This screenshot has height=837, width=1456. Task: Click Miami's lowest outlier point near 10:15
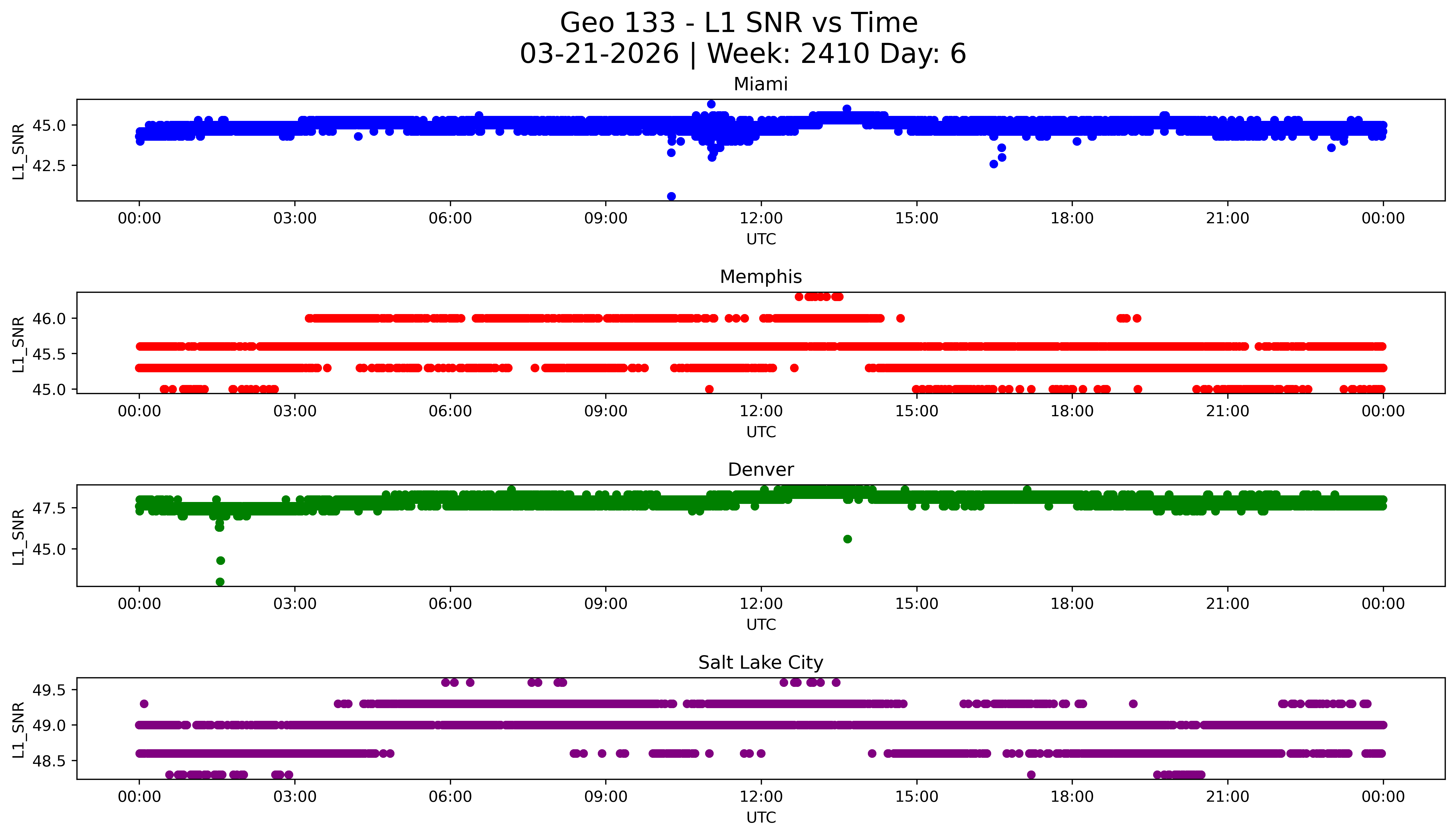pos(671,196)
